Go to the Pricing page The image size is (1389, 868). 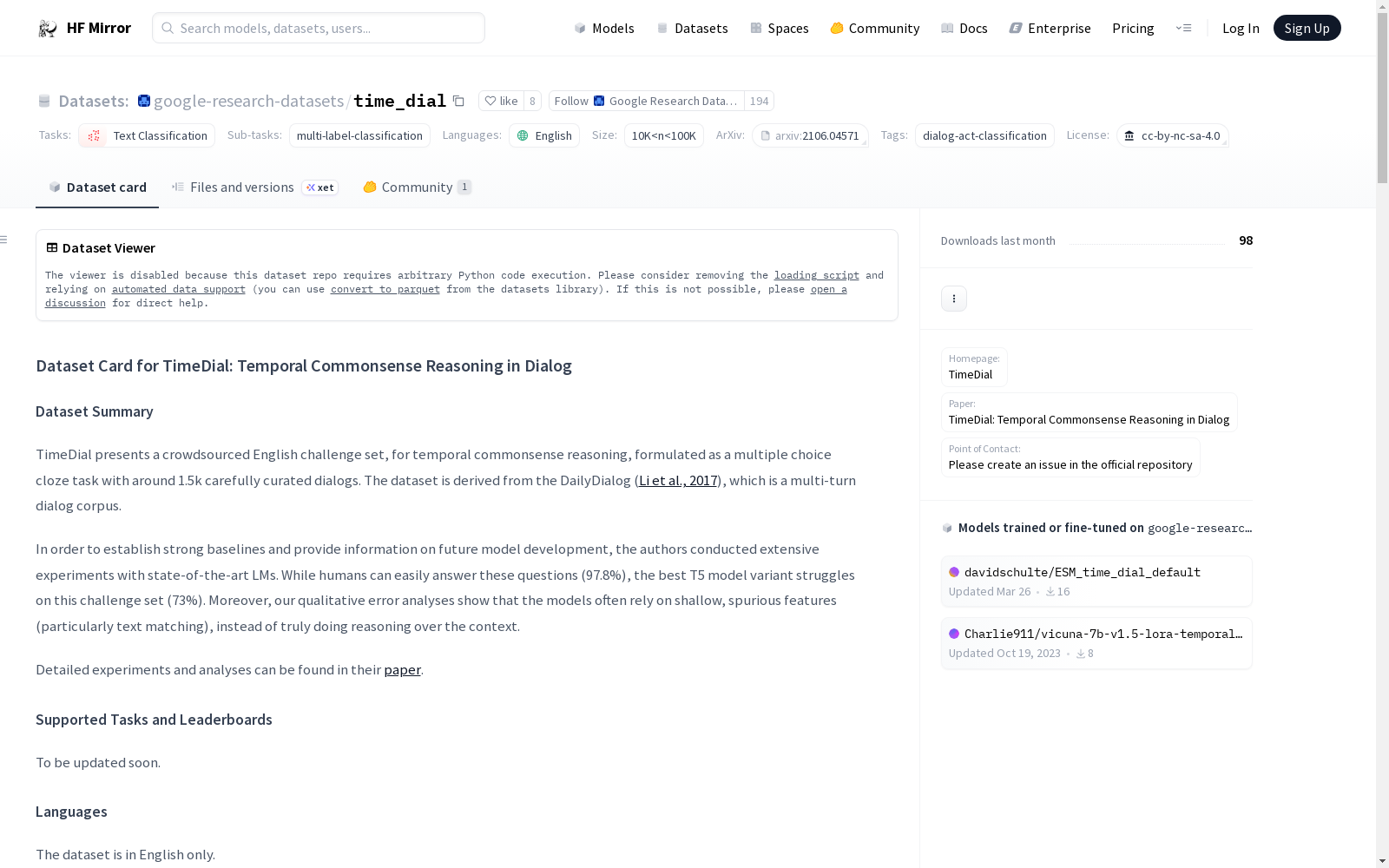pos(1133,28)
